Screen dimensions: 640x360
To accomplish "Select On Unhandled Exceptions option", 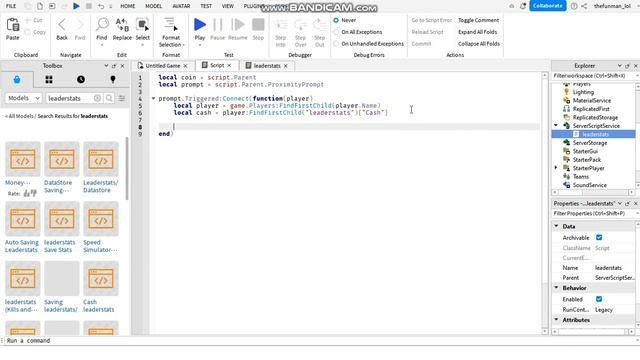I will click(336, 44).
